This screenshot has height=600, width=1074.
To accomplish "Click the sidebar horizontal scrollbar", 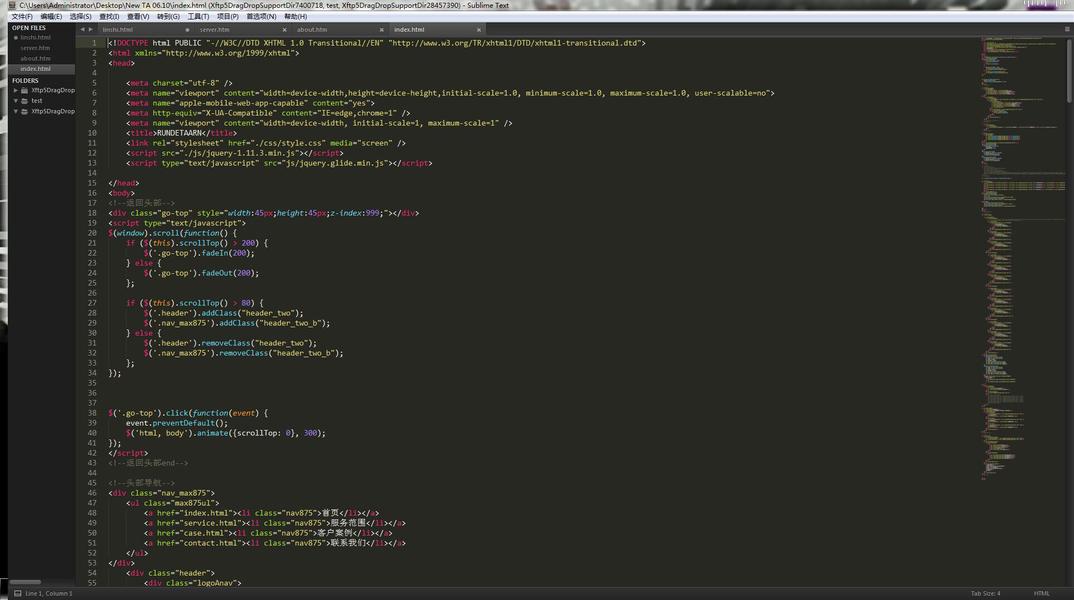I will (x=25, y=582).
